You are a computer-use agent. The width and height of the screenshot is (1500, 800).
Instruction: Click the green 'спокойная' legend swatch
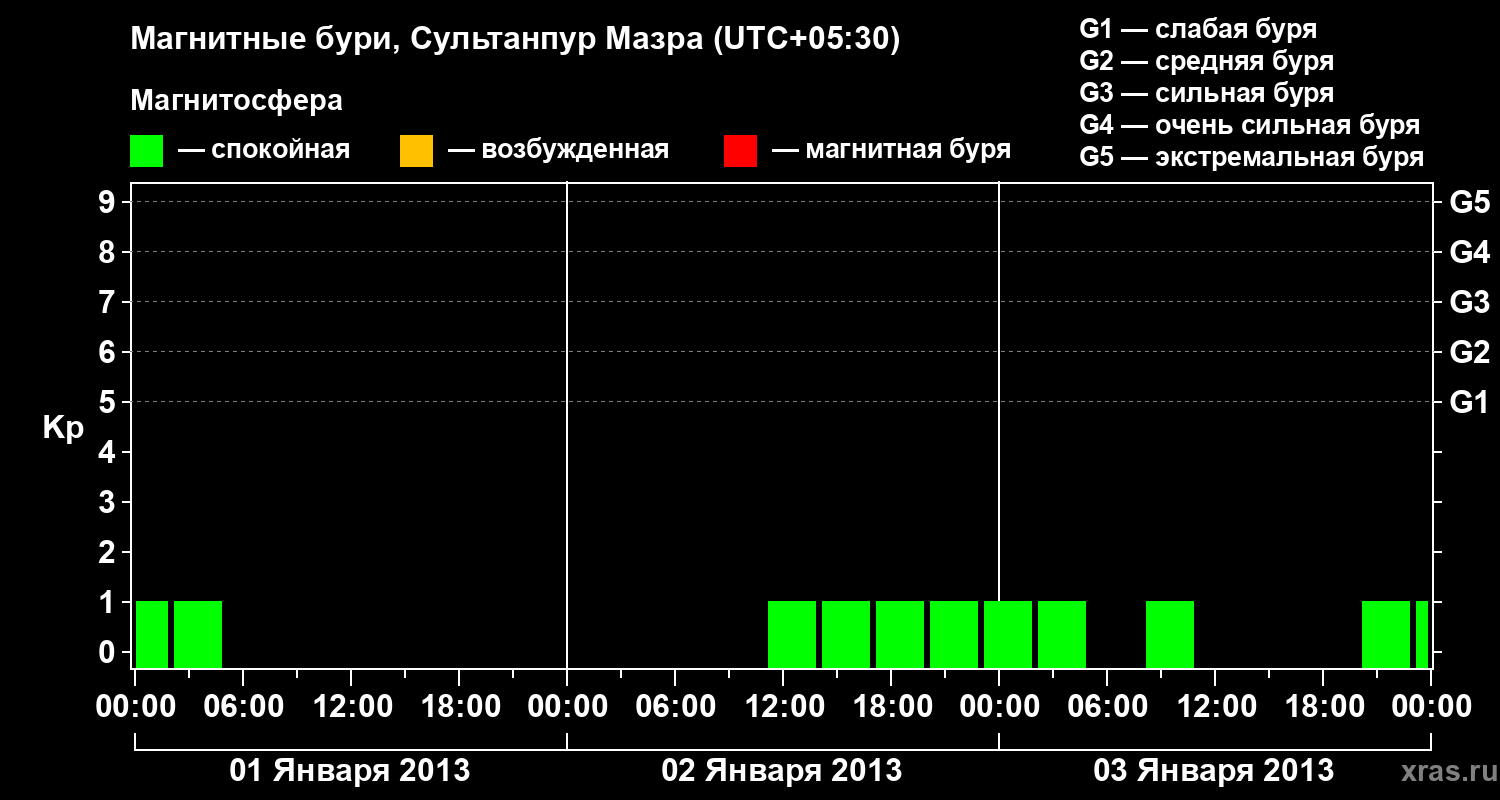[147, 151]
